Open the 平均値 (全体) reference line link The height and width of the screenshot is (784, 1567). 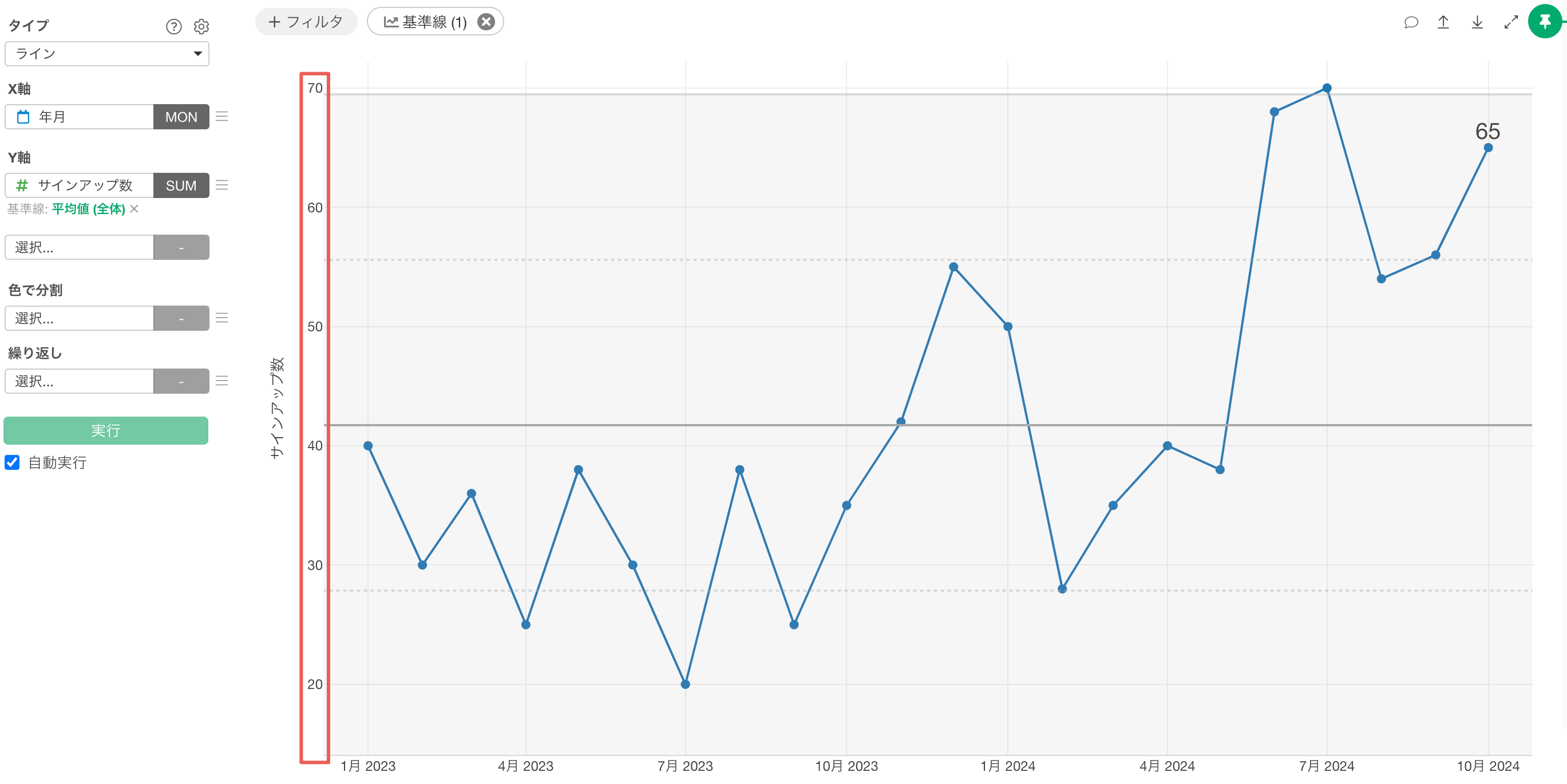(x=88, y=209)
